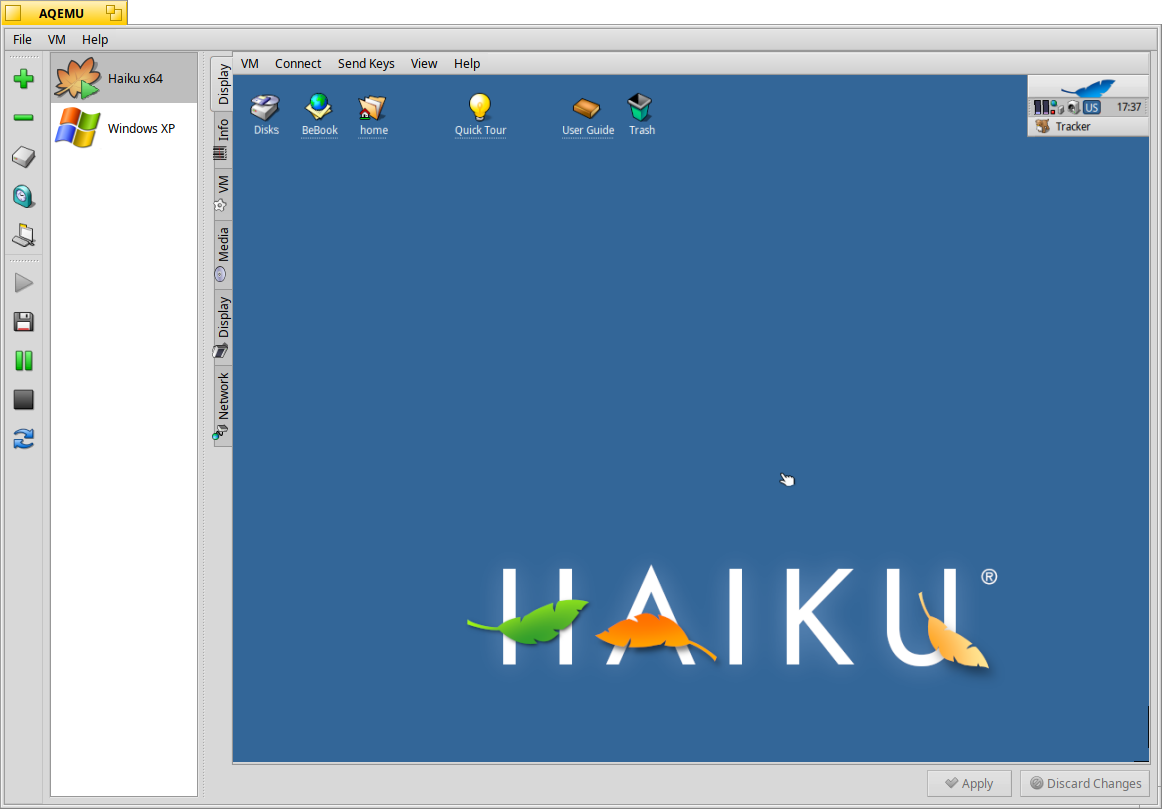This screenshot has height=809, width=1162.
Task: Open the Disks icon on Haiku desktop
Action: click(266, 115)
